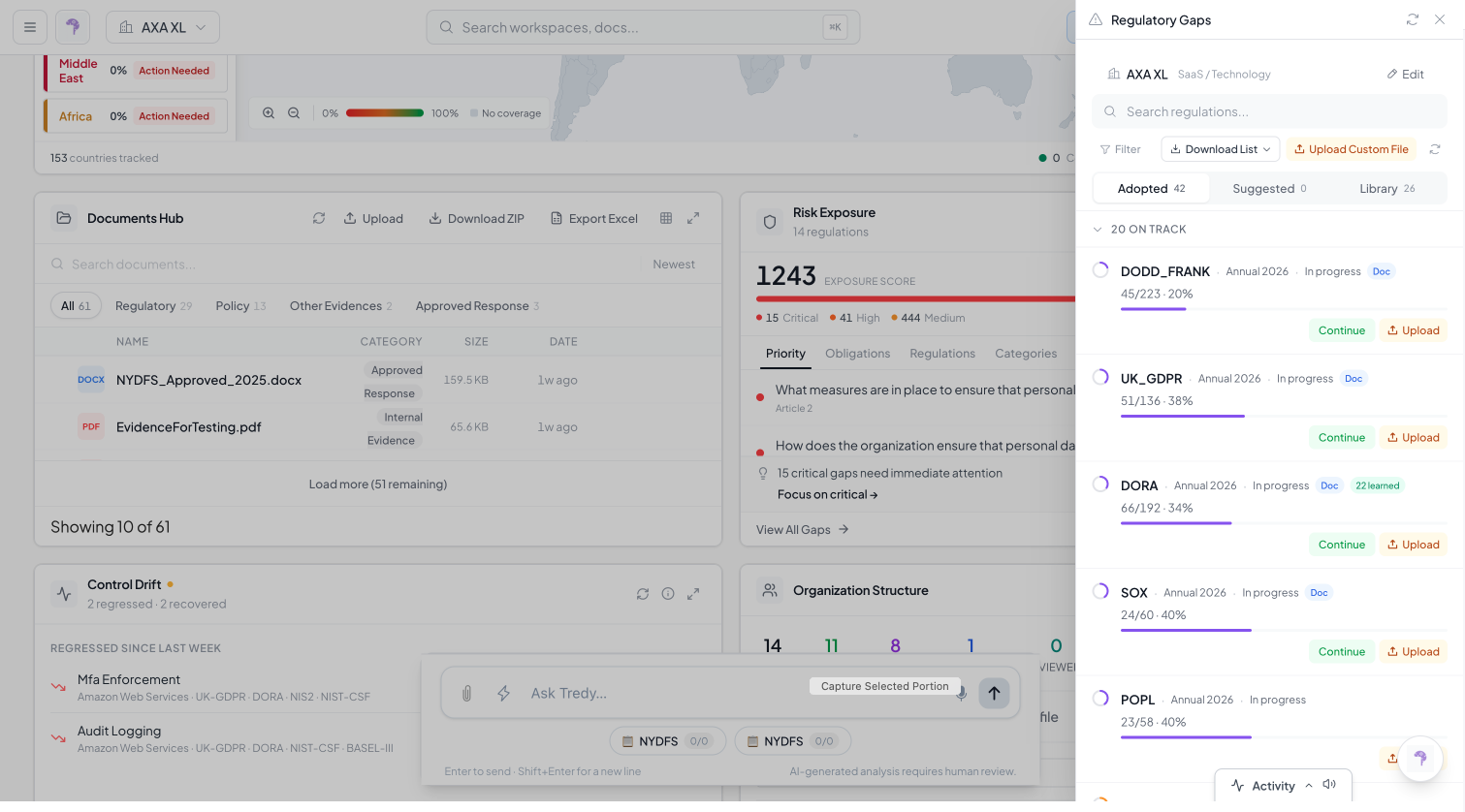Select the Suggested tab

pos(1269,189)
